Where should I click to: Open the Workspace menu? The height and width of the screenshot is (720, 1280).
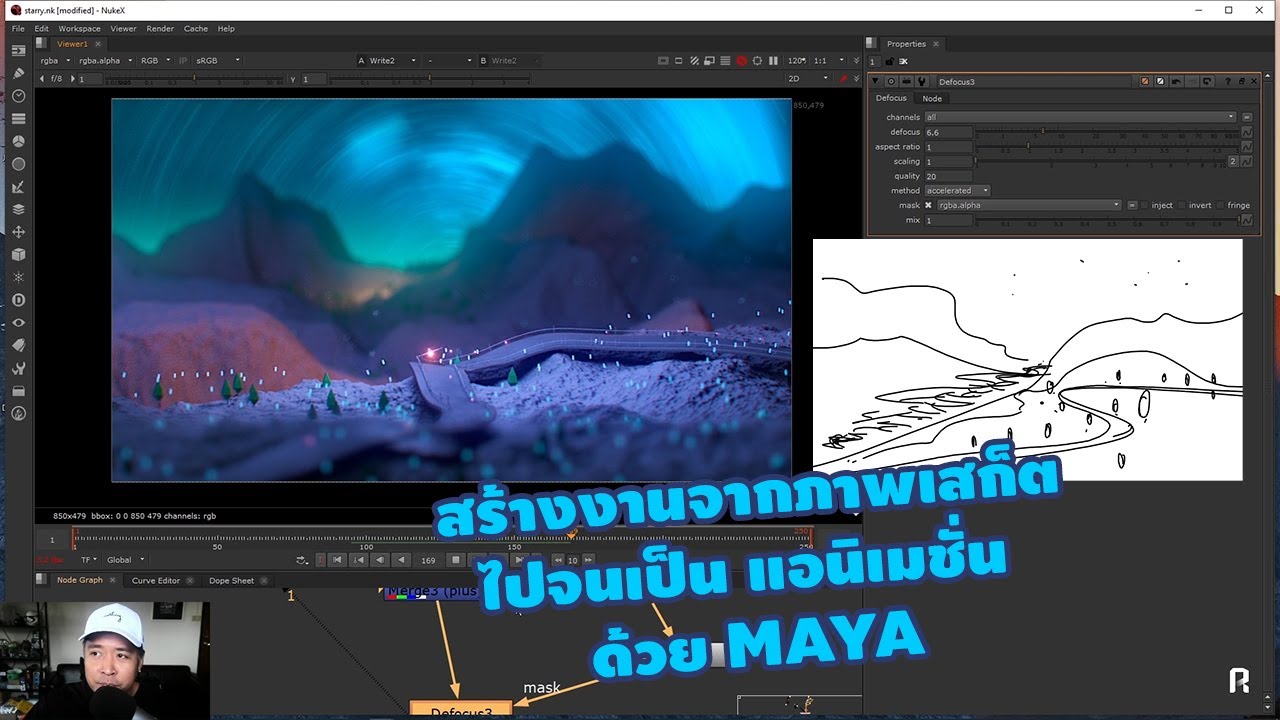click(x=79, y=29)
